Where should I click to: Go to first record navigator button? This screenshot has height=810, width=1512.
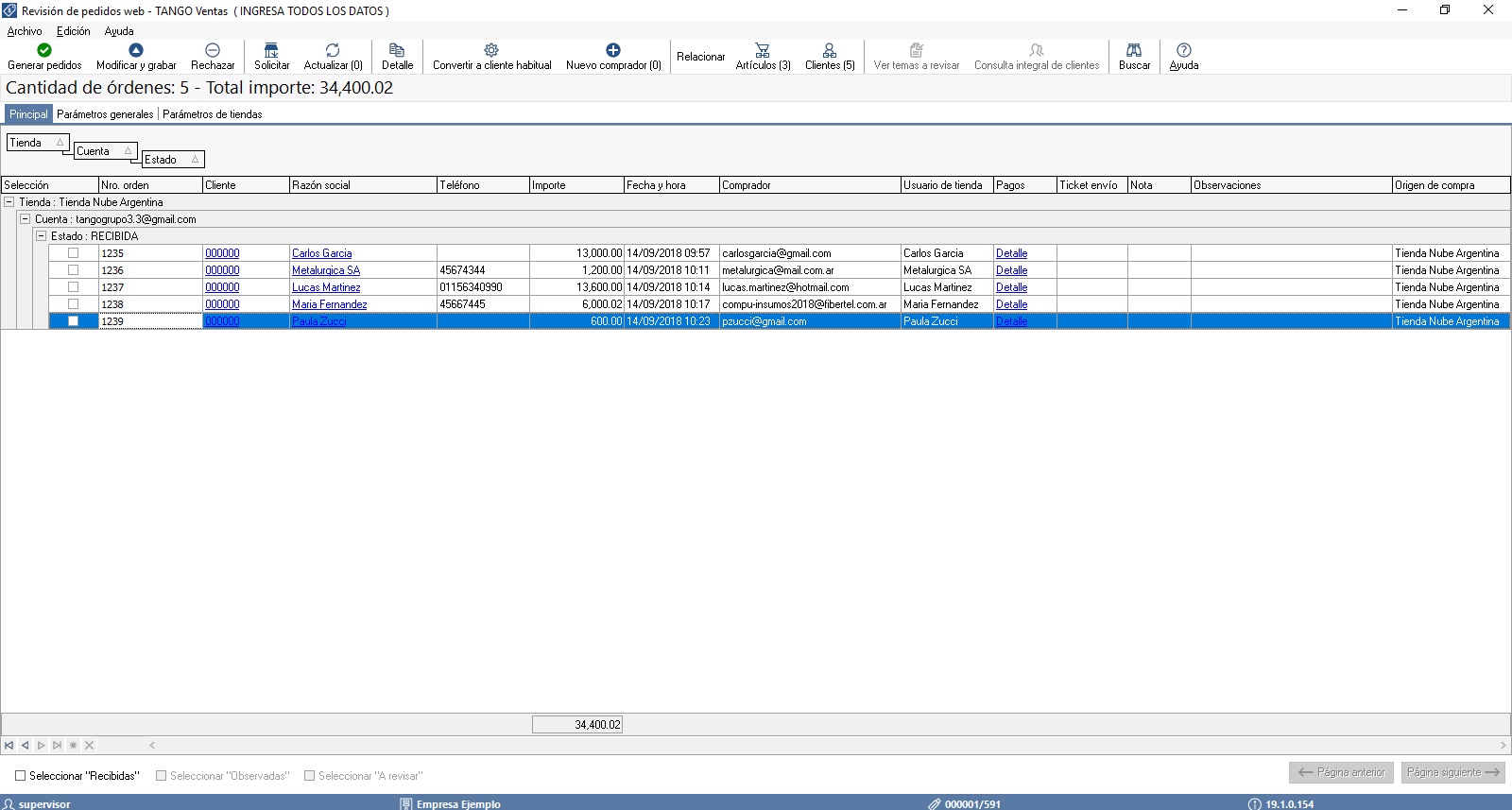click(9, 746)
